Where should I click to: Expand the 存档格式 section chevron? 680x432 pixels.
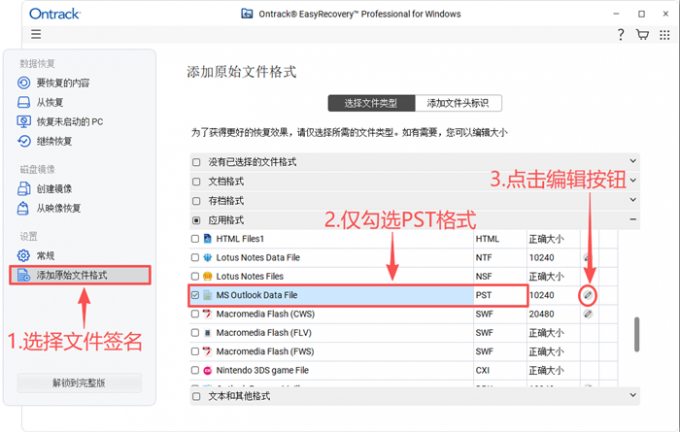click(x=633, y=200)
